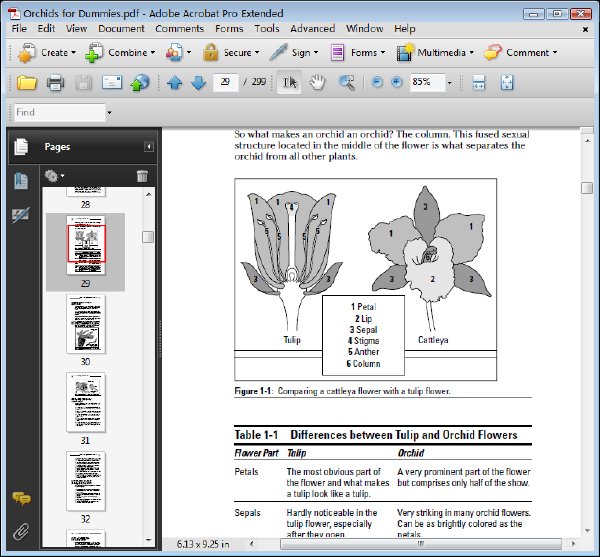Go to next page with down arrow
The image size is (600, 557).
199,83
